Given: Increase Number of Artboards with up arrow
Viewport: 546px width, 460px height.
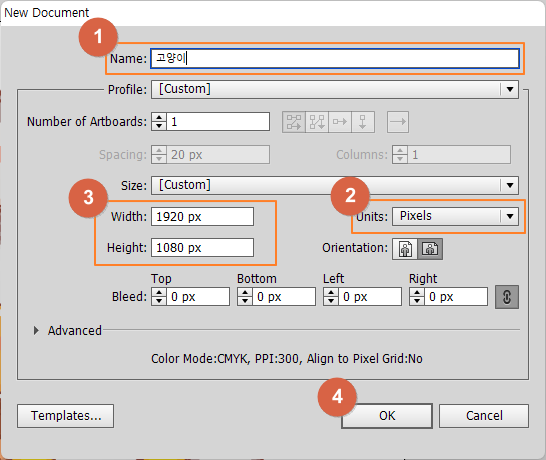Looking at the screenshot, I should point(159,117).
